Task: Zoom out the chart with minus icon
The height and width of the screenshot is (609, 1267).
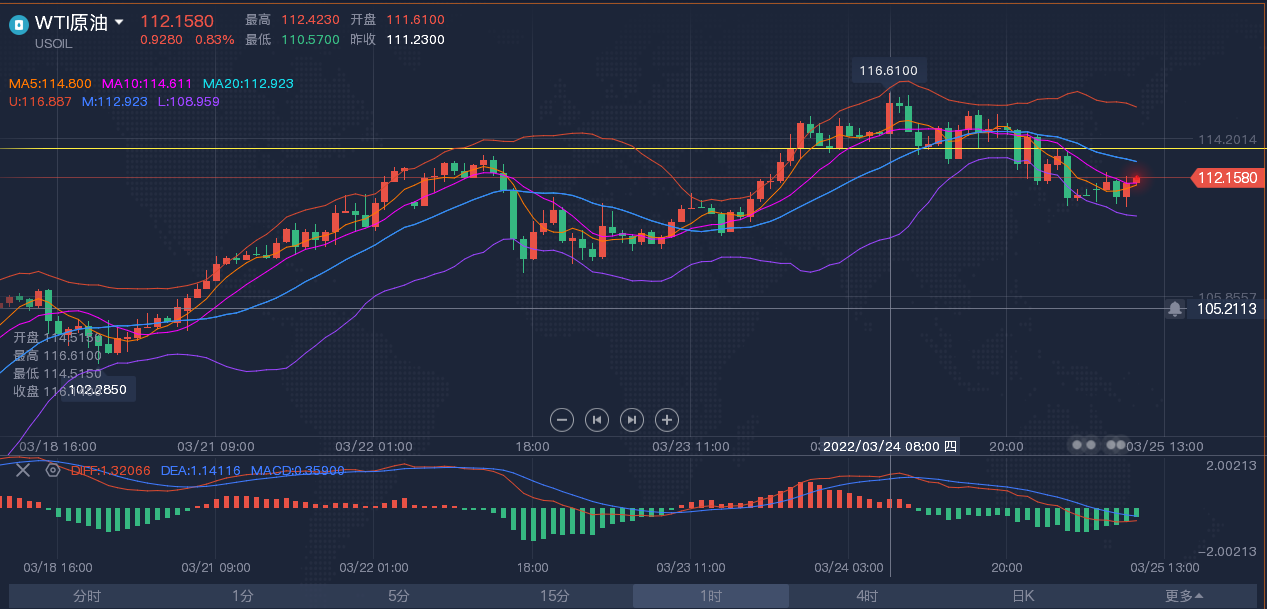Action: point(562,420)
